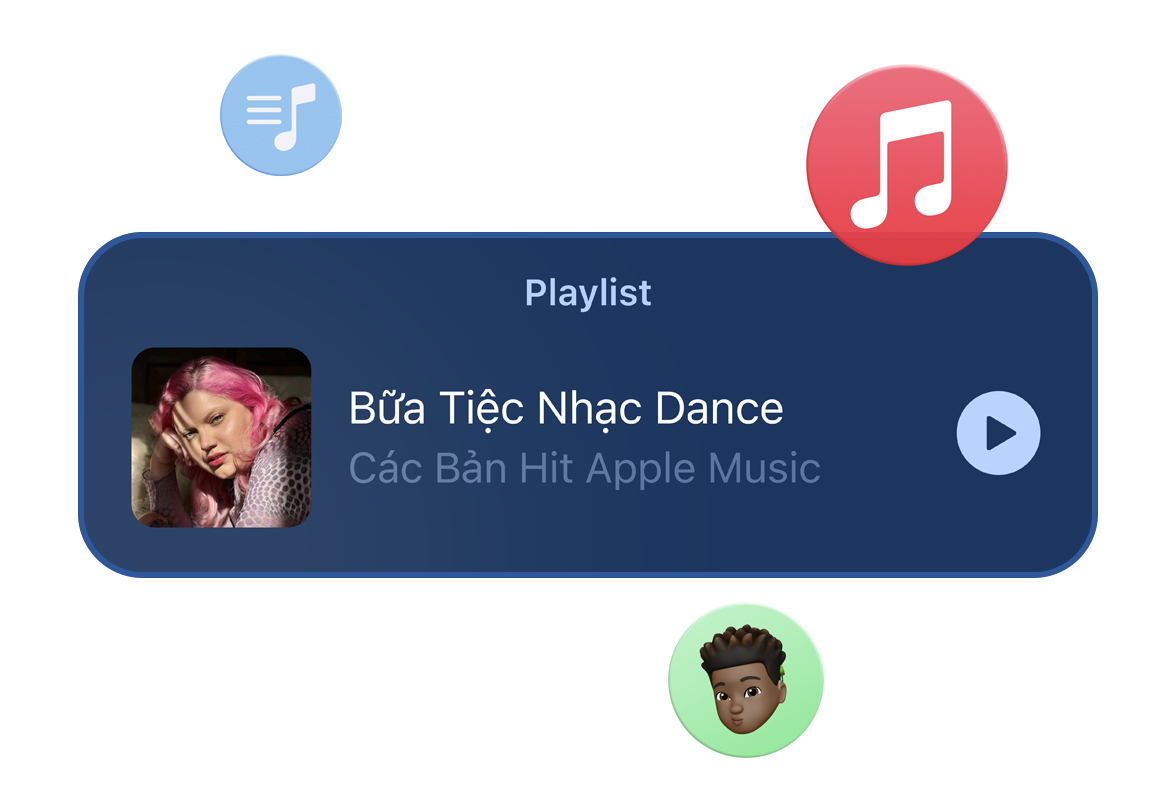Click the blue playlist queue icon
This screenshot has height=808, width=1176.
[x=280, y=116]
